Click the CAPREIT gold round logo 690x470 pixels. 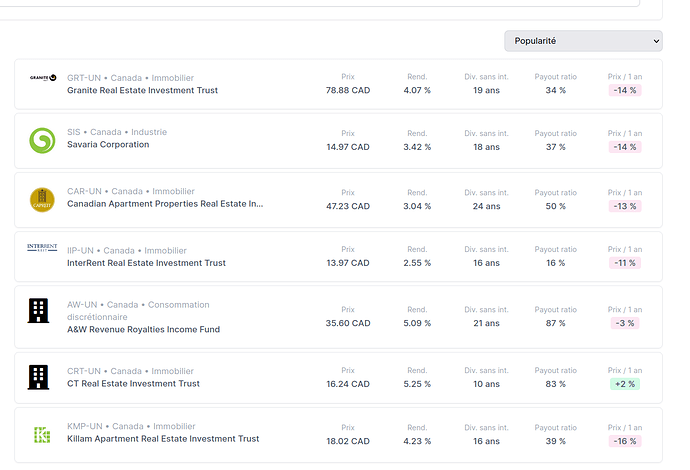coord(42,200)
